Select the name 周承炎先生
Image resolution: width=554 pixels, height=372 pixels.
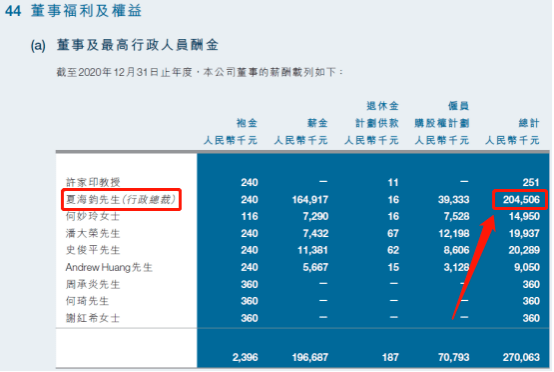click(93, 284)
